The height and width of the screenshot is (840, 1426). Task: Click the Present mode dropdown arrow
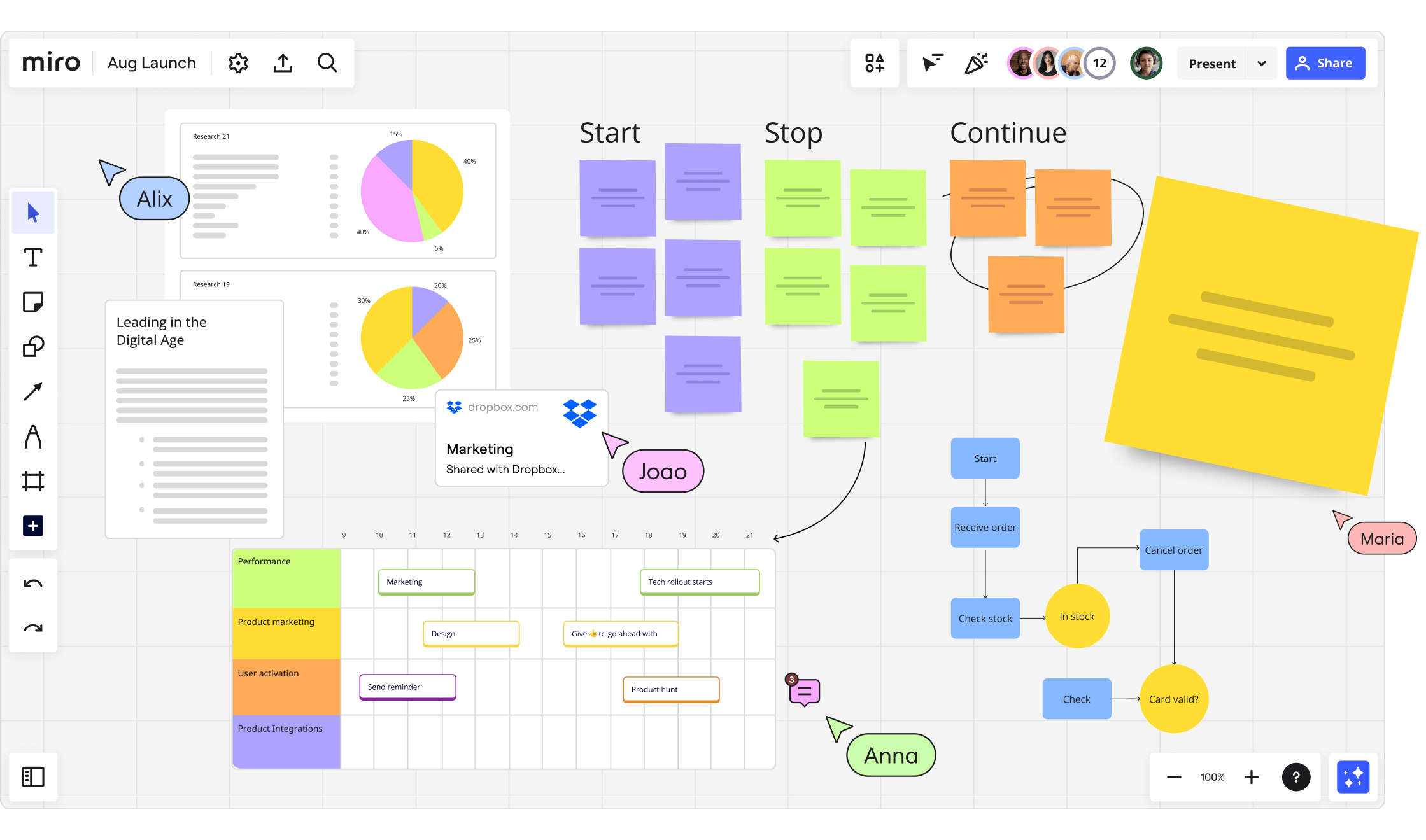(1261, 63)
